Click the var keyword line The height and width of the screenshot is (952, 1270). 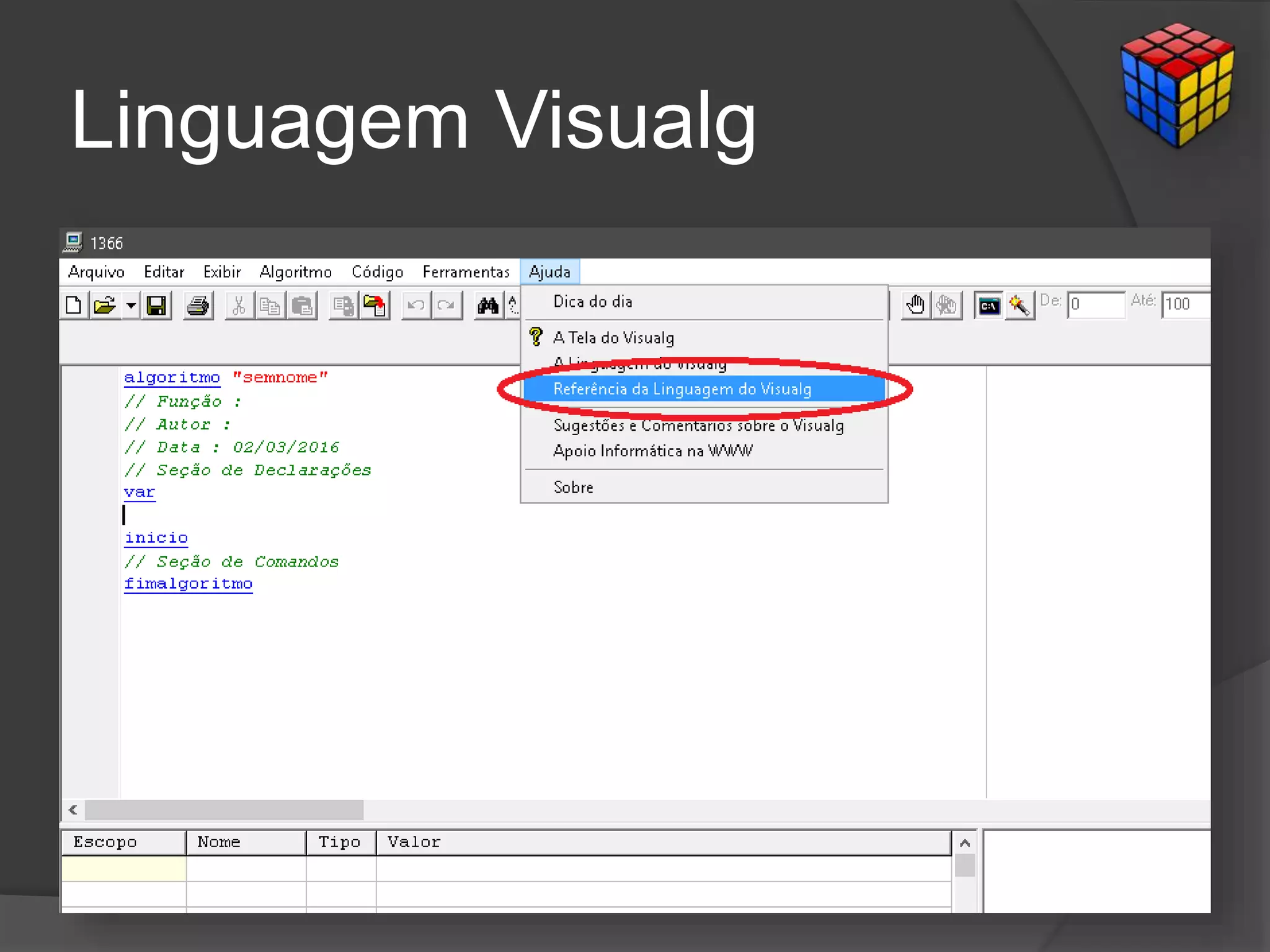(140, 492)
